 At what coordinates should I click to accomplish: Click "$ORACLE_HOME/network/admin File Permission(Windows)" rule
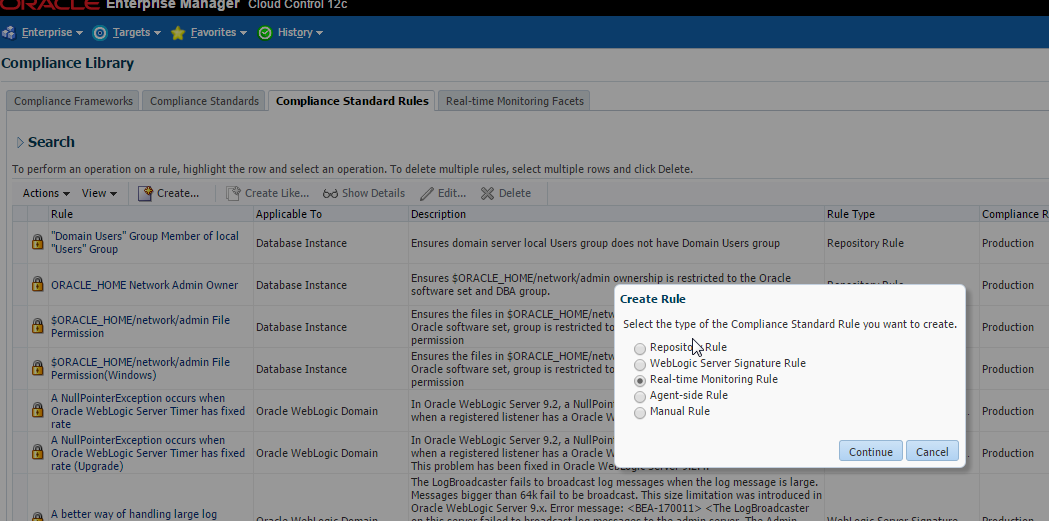coord(140,369)
